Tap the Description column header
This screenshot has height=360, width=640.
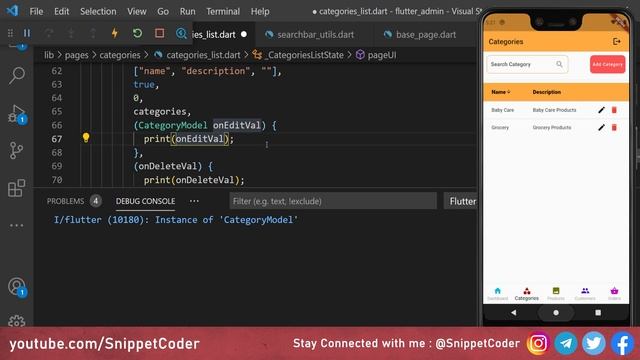coord(547,92)
